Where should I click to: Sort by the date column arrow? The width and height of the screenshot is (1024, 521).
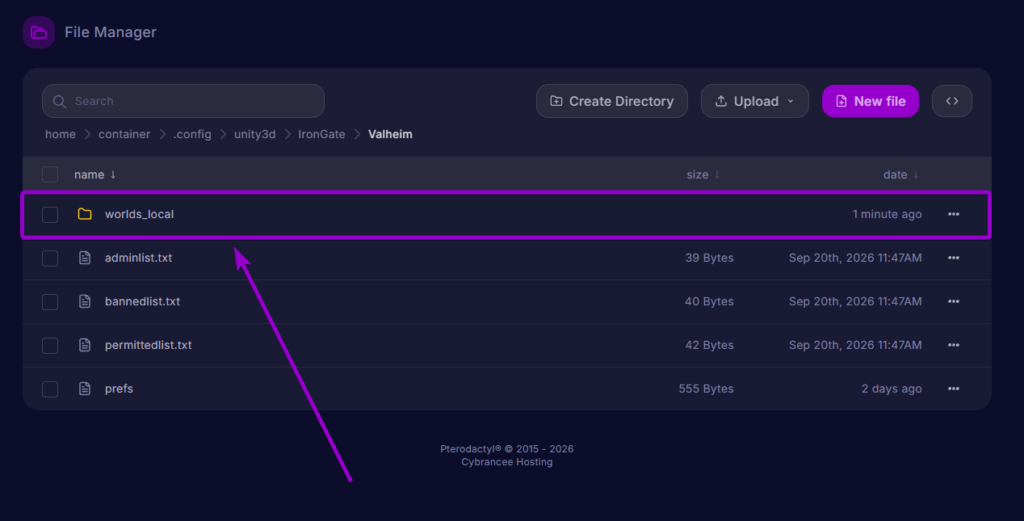pos(916,174)
